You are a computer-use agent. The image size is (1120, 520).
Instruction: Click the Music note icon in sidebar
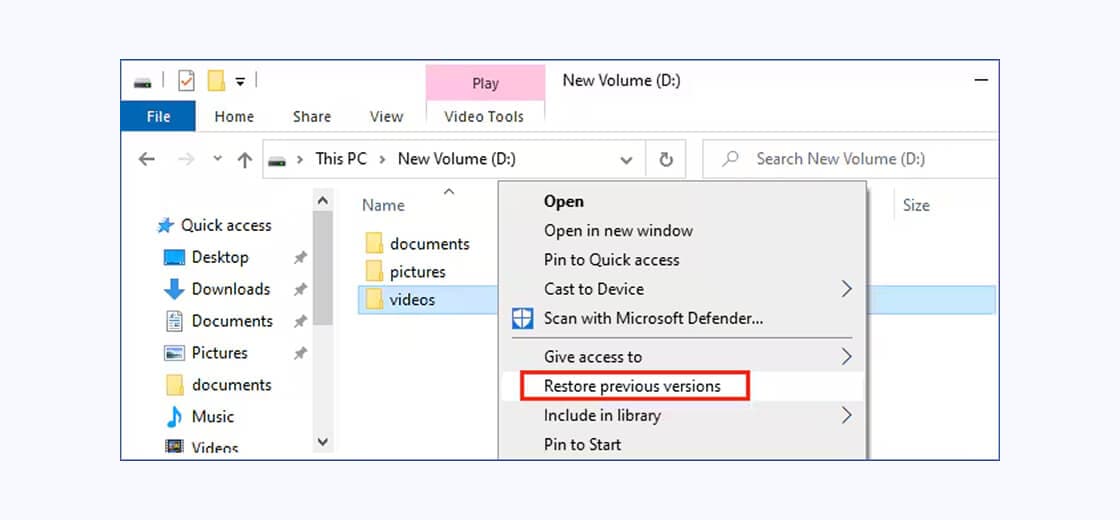coord(174,416)
